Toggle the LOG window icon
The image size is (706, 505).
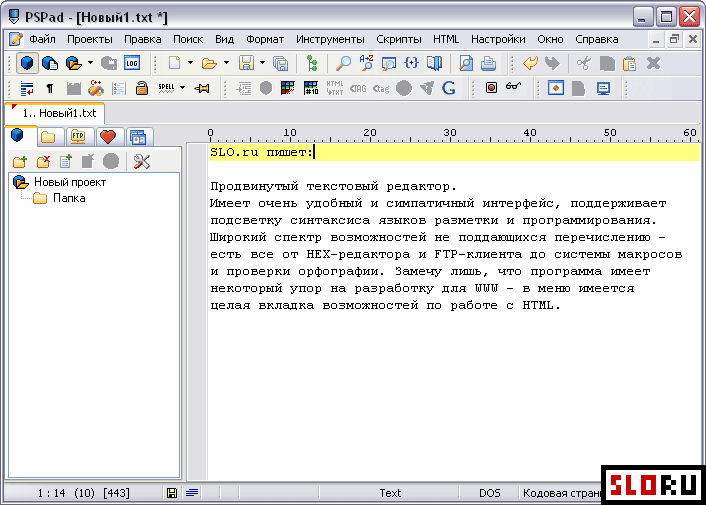point(132,63)
